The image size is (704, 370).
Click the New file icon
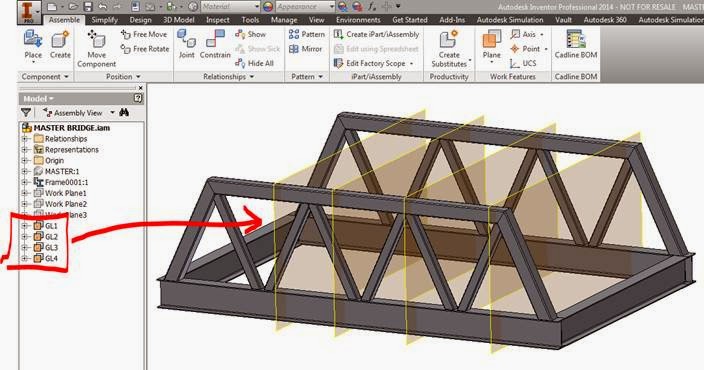tap(52, 7)
